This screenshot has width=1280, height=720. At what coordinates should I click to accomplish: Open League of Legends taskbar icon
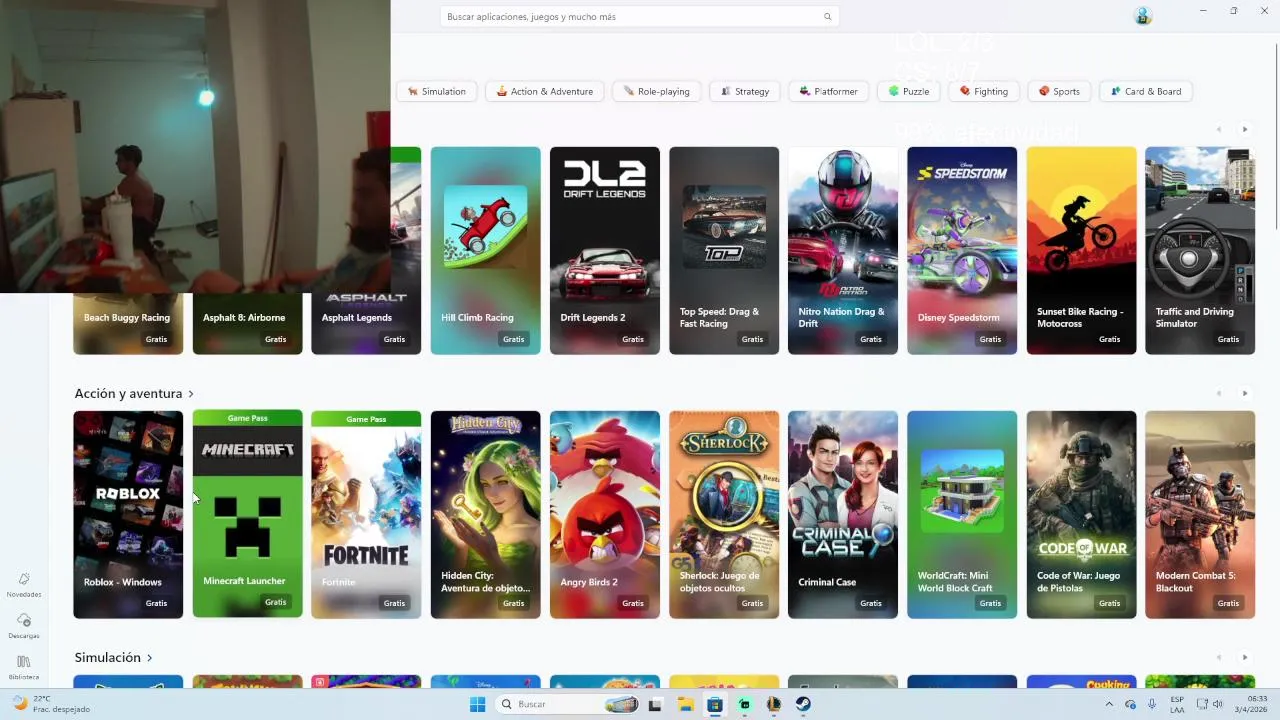(x=773, y=704)
